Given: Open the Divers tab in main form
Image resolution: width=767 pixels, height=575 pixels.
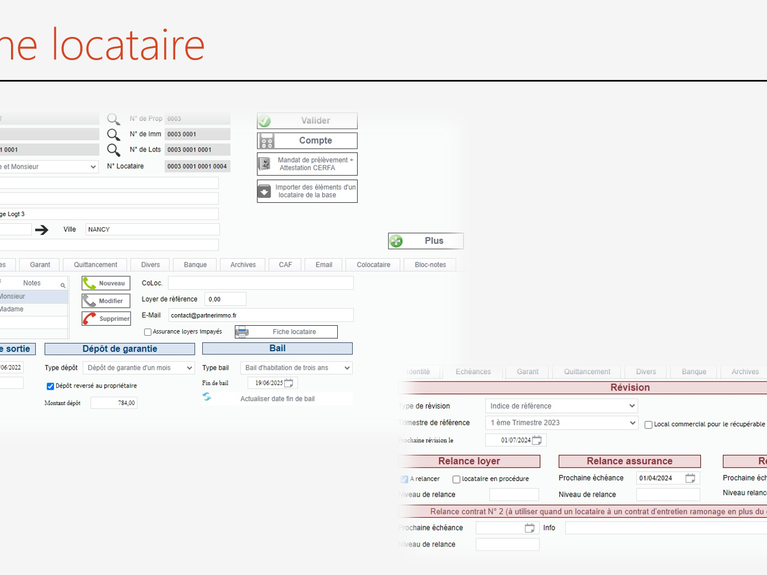Looking at the screenshot, I should coord(150,265).
